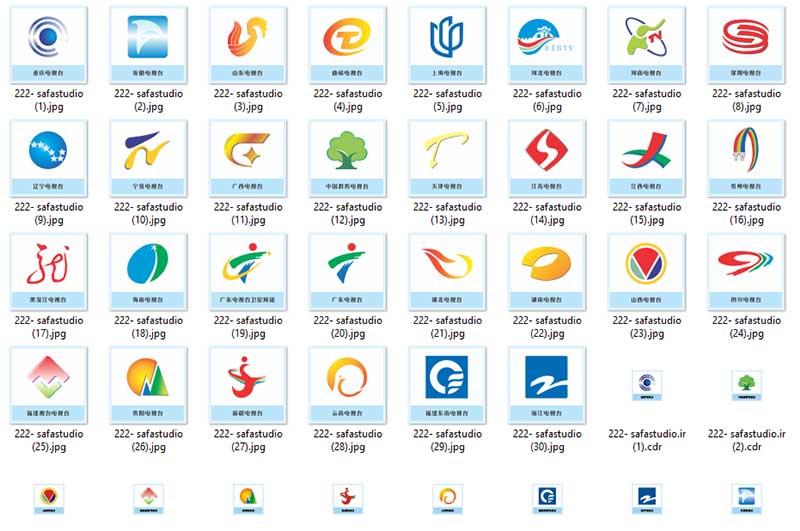Click small unlabeled blue dolphin CDR thumbnail
This screenshot has height=531, width=800.
pos(746,499)
